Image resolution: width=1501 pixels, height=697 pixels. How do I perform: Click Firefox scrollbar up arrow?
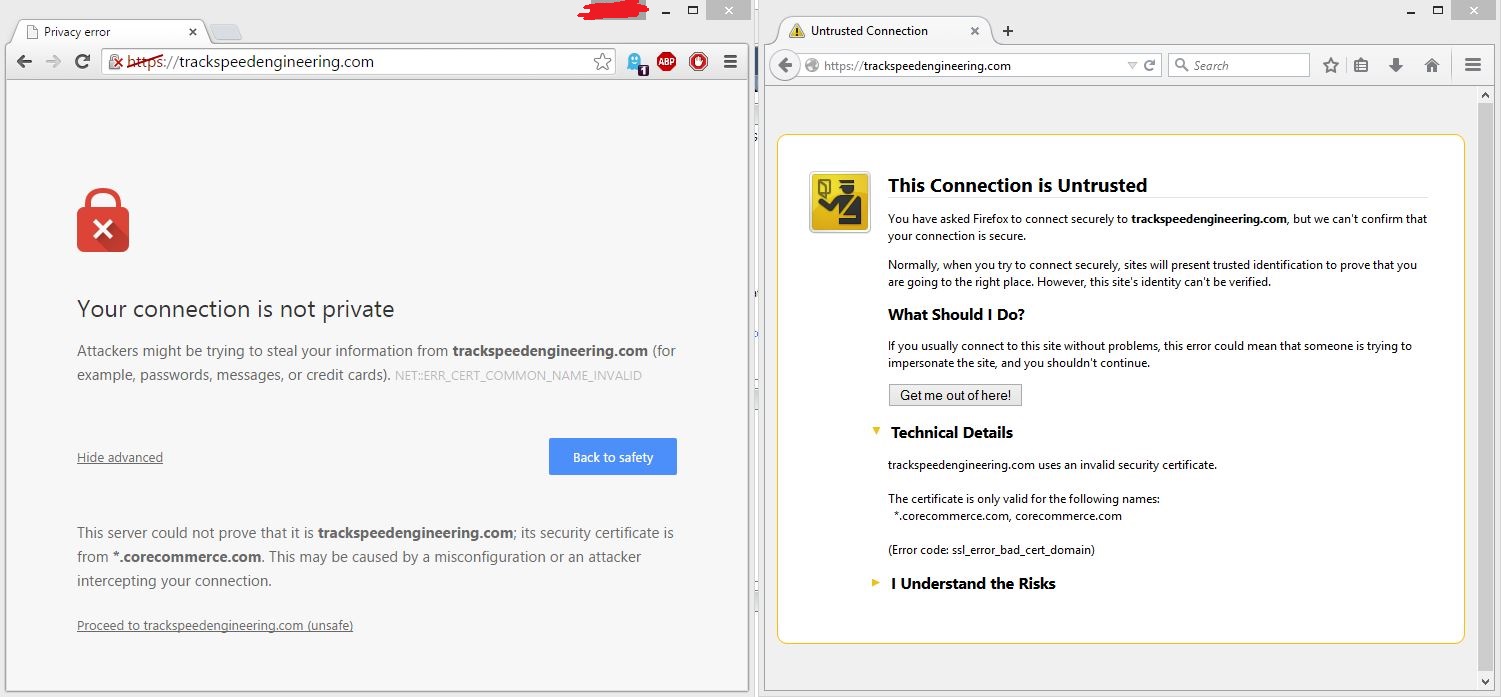pos(1486,96)
